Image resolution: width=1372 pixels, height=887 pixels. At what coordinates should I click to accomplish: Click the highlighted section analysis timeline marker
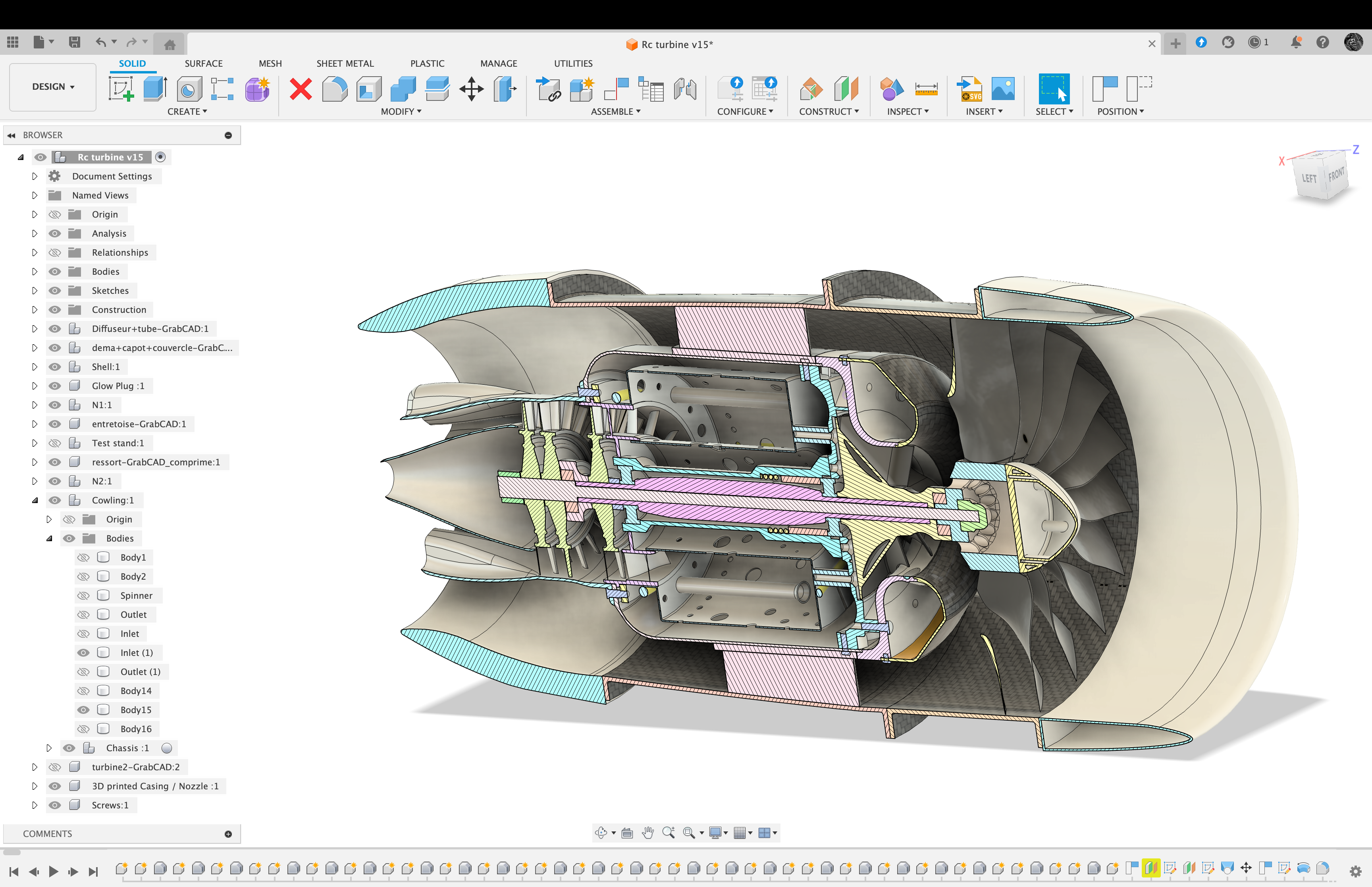tap(1151, 868)
